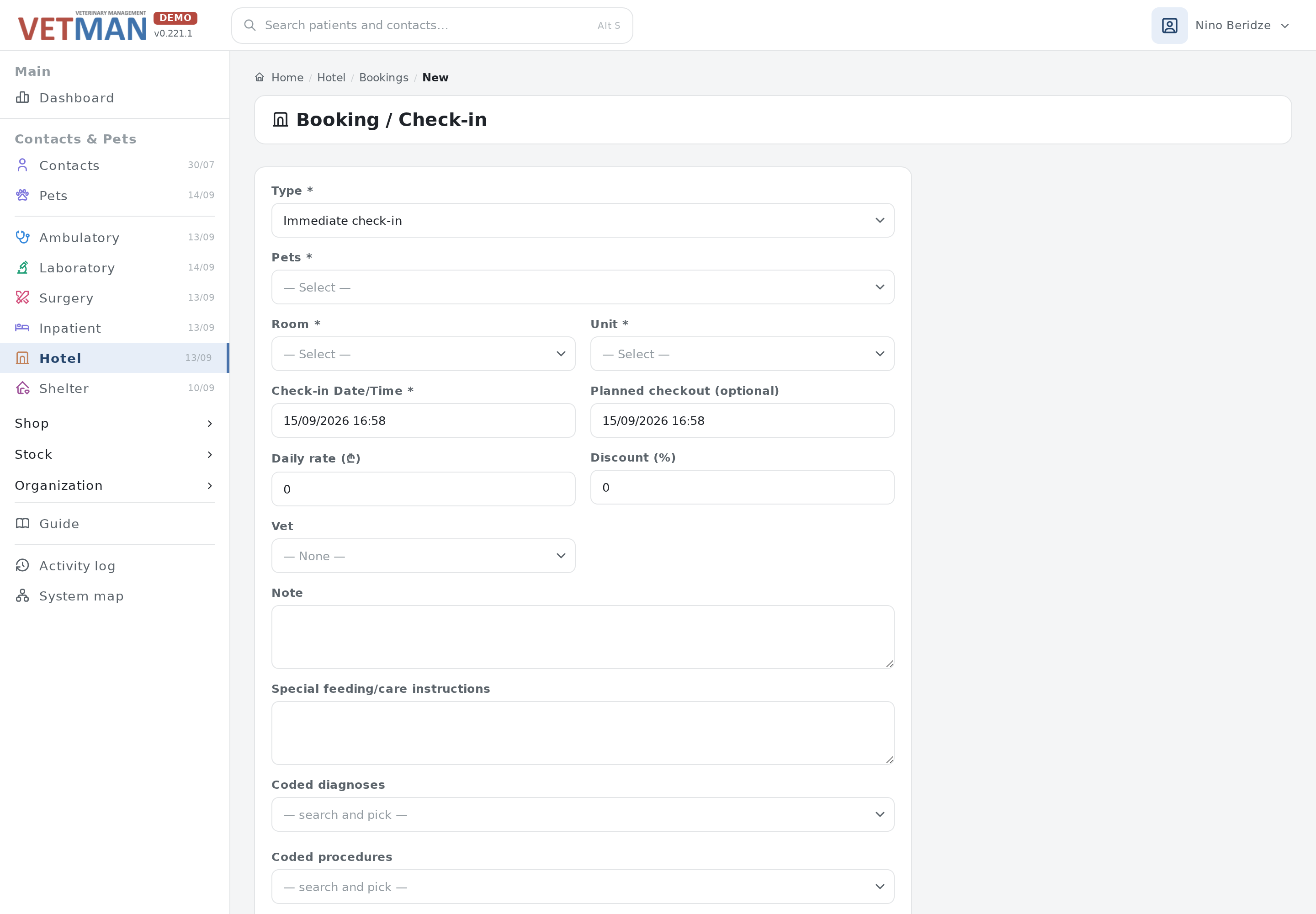Click the Activity log history icon
The image size is (1316, 914).
pyautogui.click(x=22, y=565)
